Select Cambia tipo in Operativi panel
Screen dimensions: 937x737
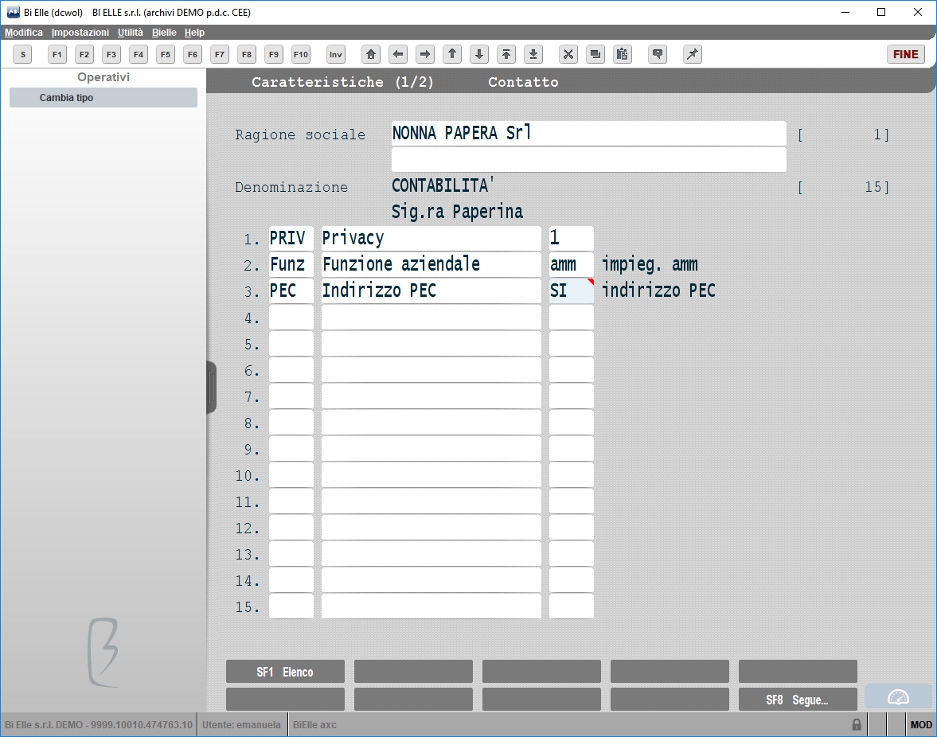[103, 97]
